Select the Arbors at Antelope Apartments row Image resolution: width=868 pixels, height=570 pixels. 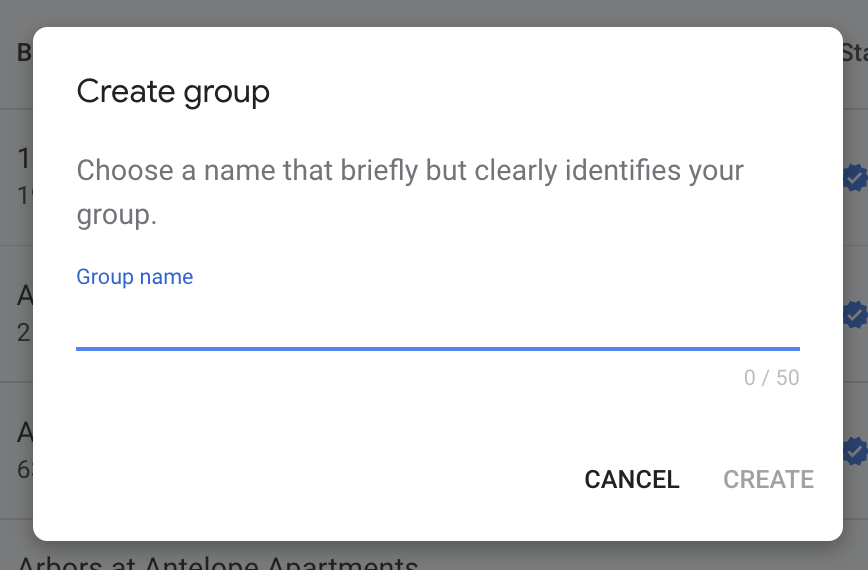click(x=217, y=562)
